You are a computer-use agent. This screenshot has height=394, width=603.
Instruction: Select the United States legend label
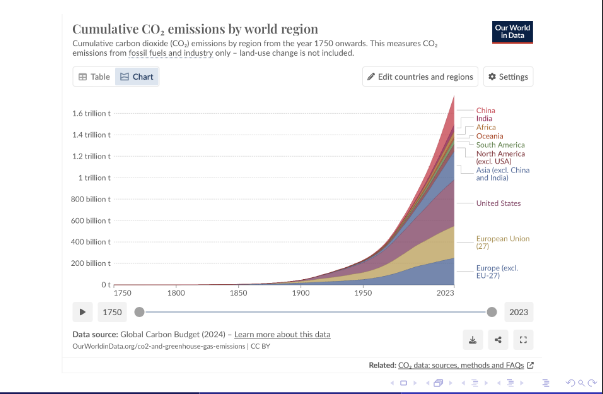click(x=498, y=203)
